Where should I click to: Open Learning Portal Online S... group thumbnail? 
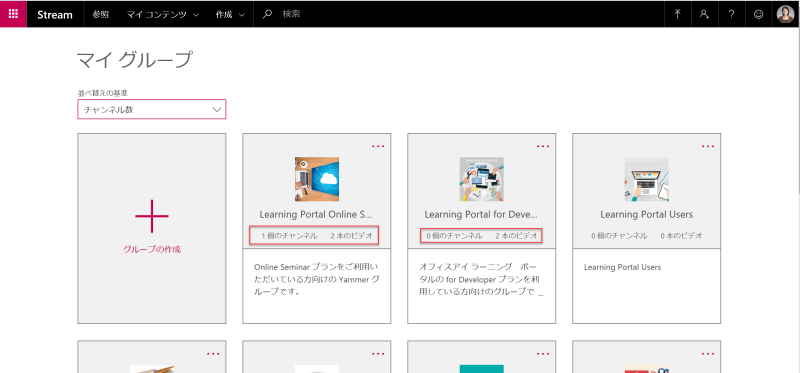[317, 179]
